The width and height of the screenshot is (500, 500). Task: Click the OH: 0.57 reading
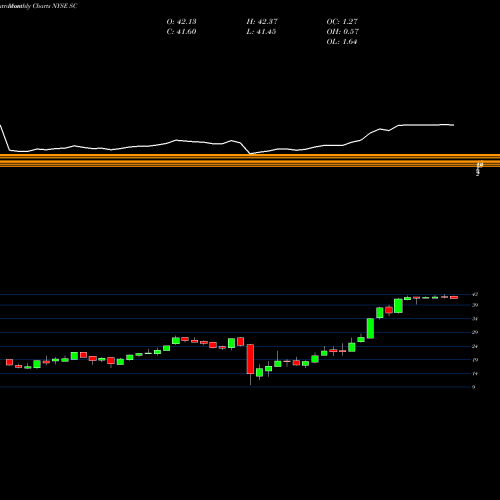[343, 32]
